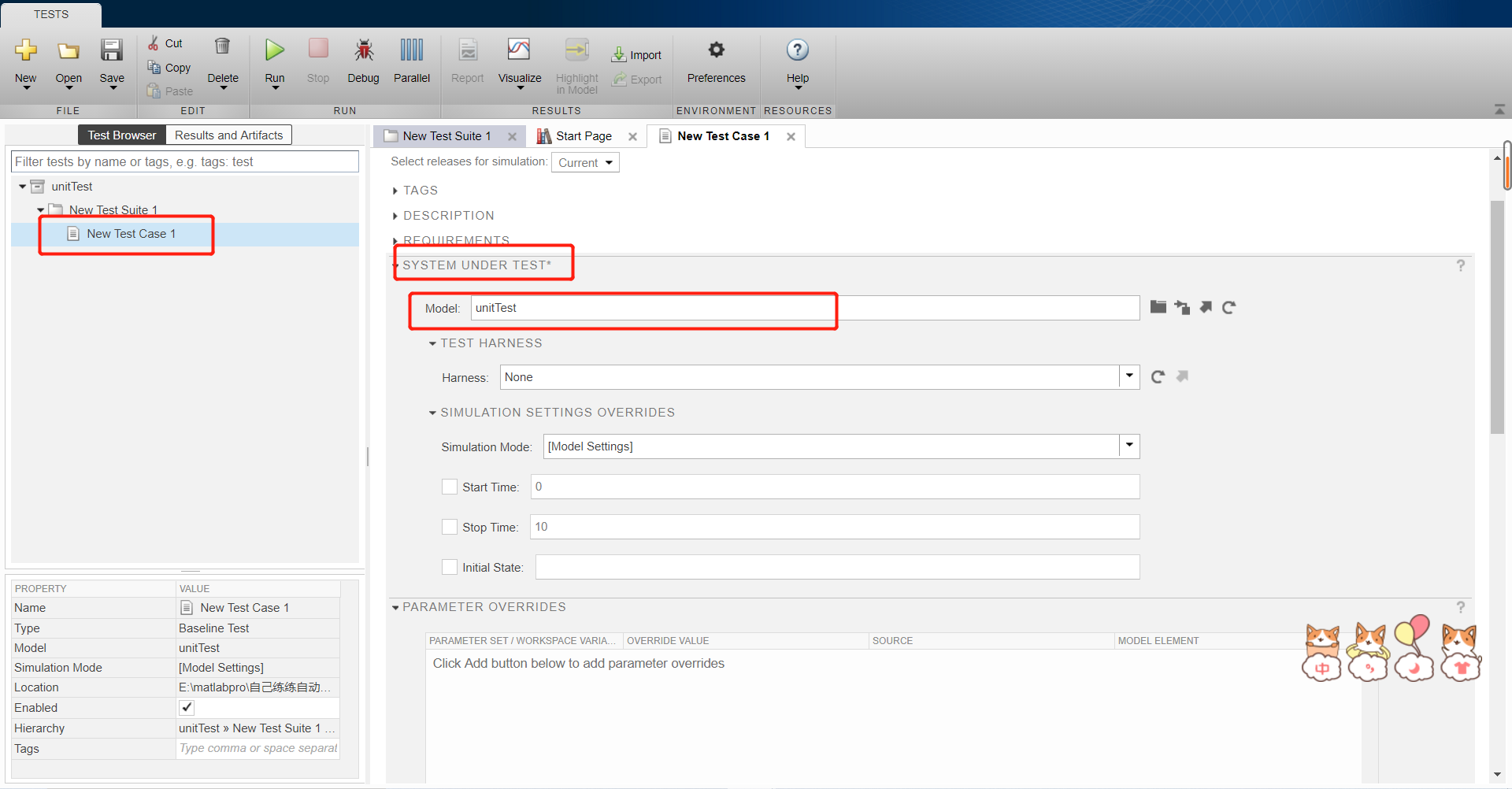The width and height of the screenshot is (1512, 789).
Task: Refresh the Harness list
Action: (1157, 376)
